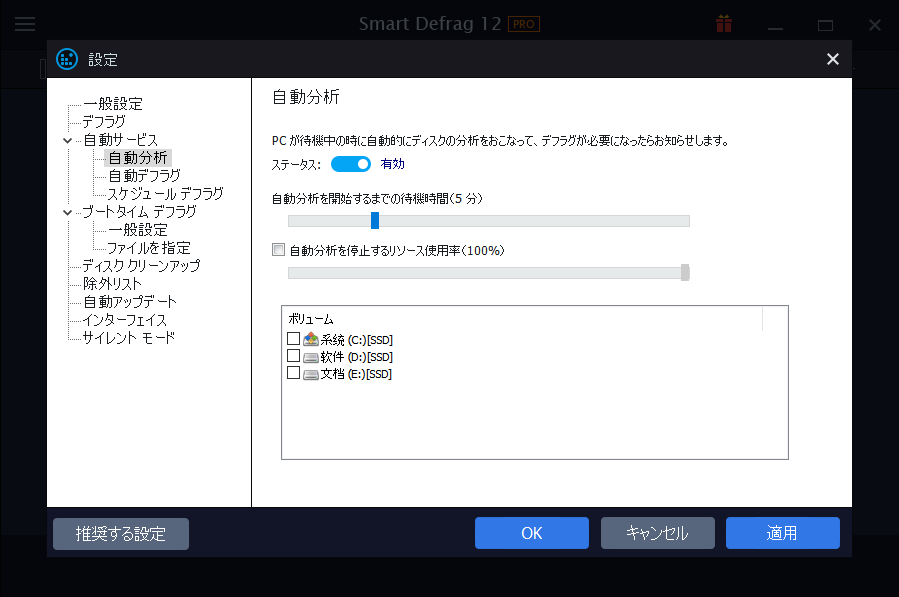Screen dimensions: 899x597
Task: Confirm settings with OK button
Action: click(x=531, y=533)
